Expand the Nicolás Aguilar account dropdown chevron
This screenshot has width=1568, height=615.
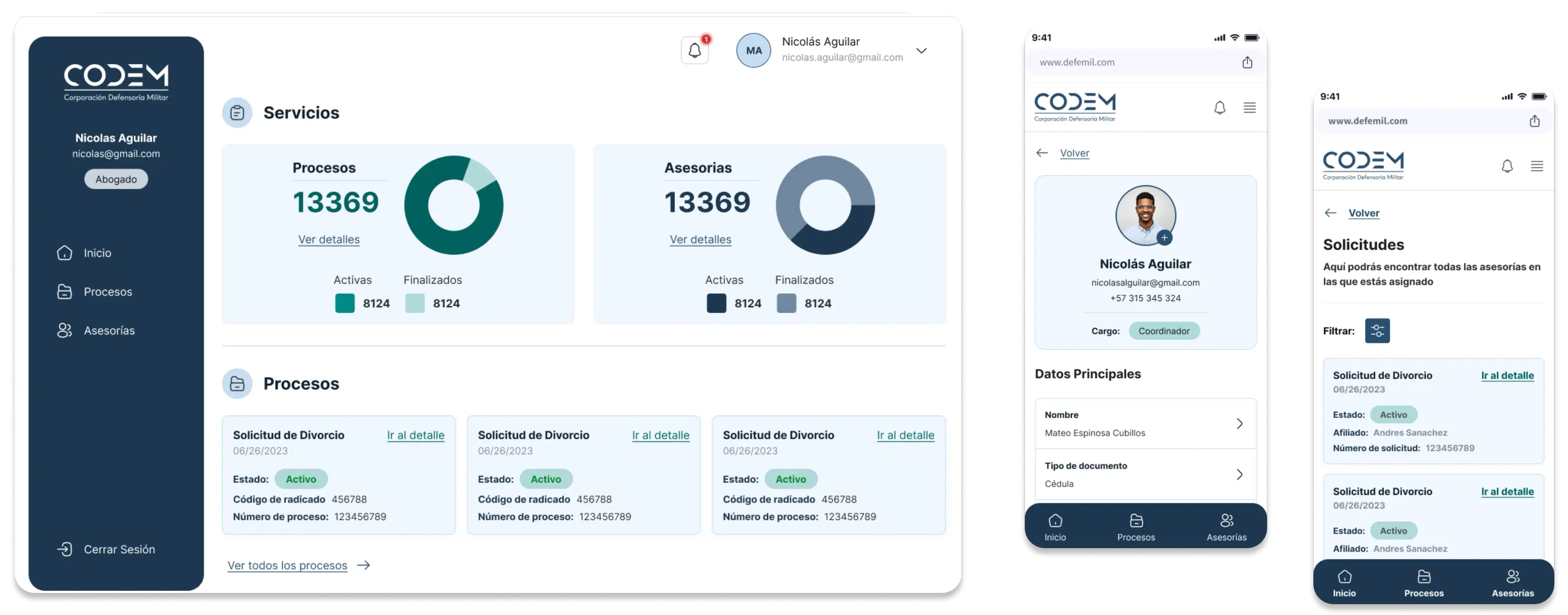(922, 51)
